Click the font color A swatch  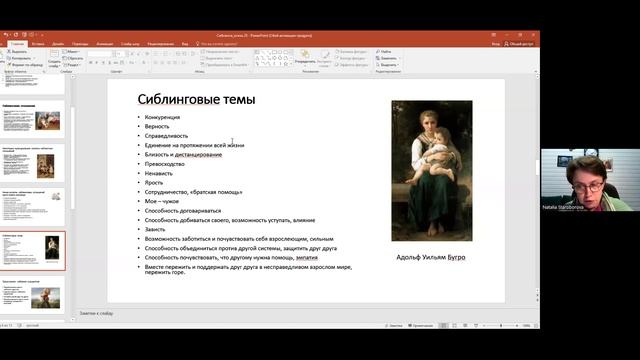pos(144,62)
